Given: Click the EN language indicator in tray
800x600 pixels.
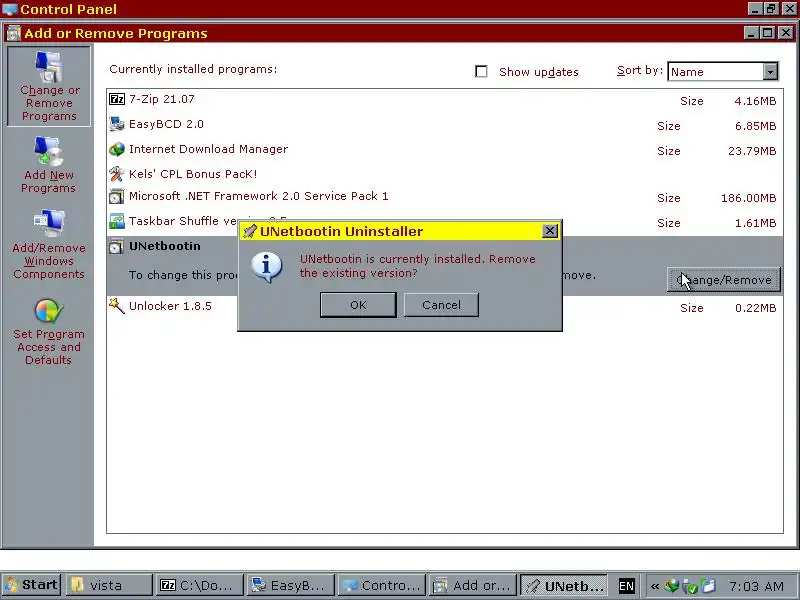Looking at the screenshot, I should (x=627, y=586).
